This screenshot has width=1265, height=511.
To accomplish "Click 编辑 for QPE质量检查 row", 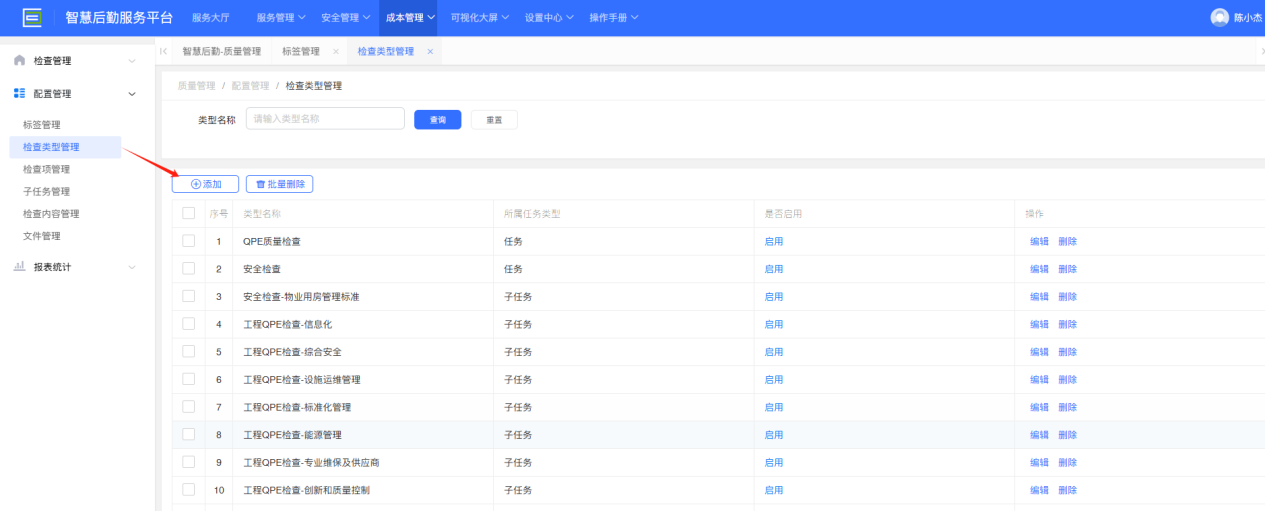I will (1040, 241).
